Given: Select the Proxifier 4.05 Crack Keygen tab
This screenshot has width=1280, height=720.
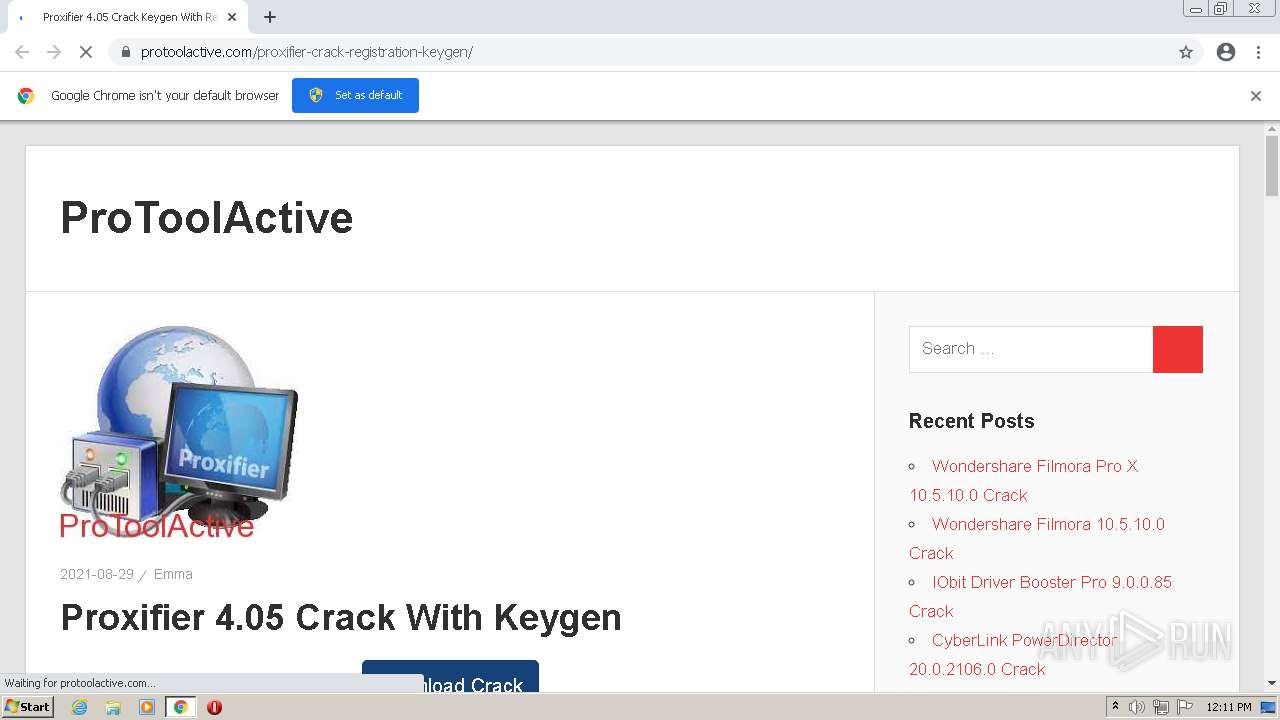Looking at the screenshot, I should pos(126,17).
